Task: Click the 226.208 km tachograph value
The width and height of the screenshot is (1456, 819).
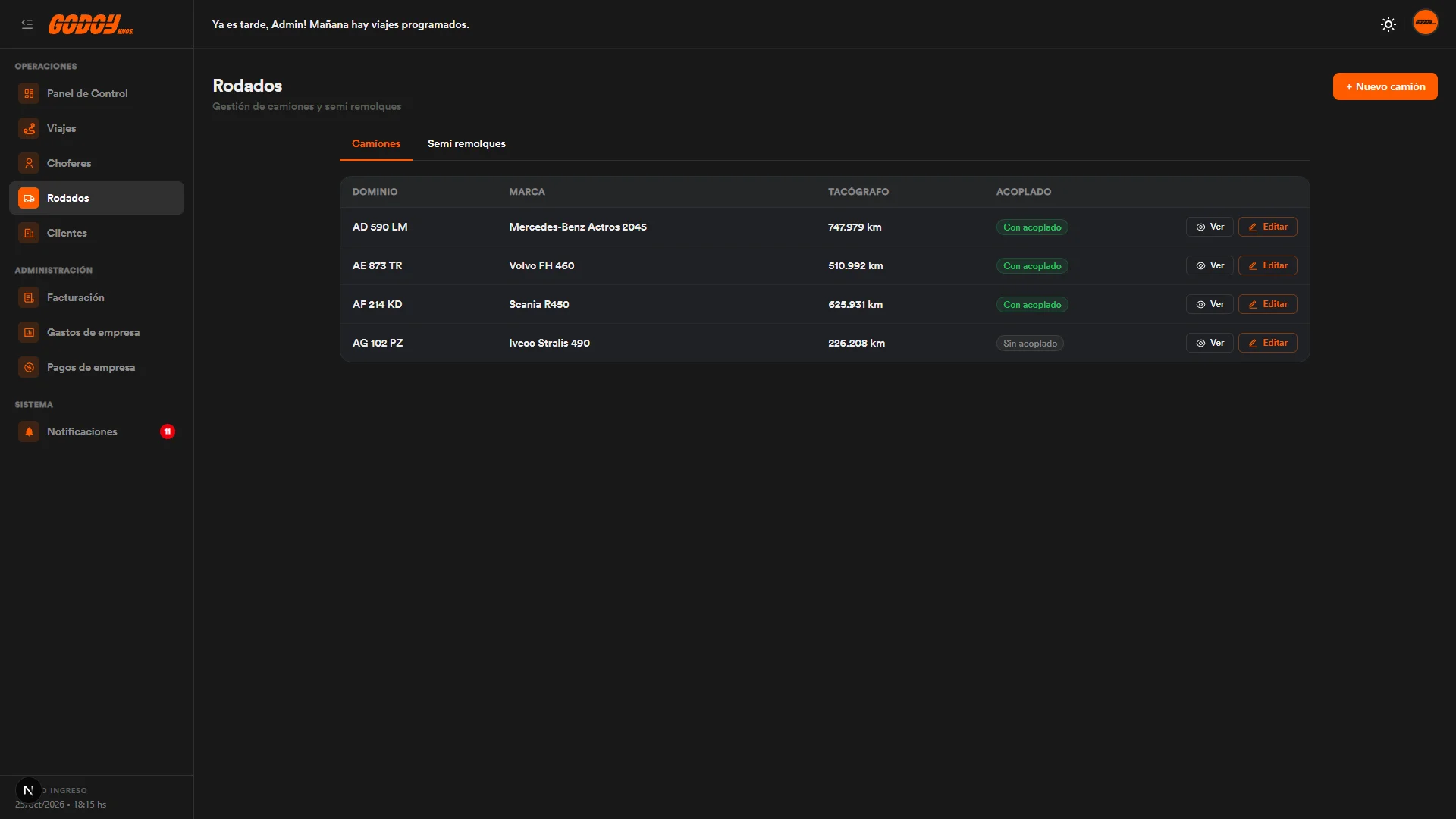Action: tap(856, 343)
